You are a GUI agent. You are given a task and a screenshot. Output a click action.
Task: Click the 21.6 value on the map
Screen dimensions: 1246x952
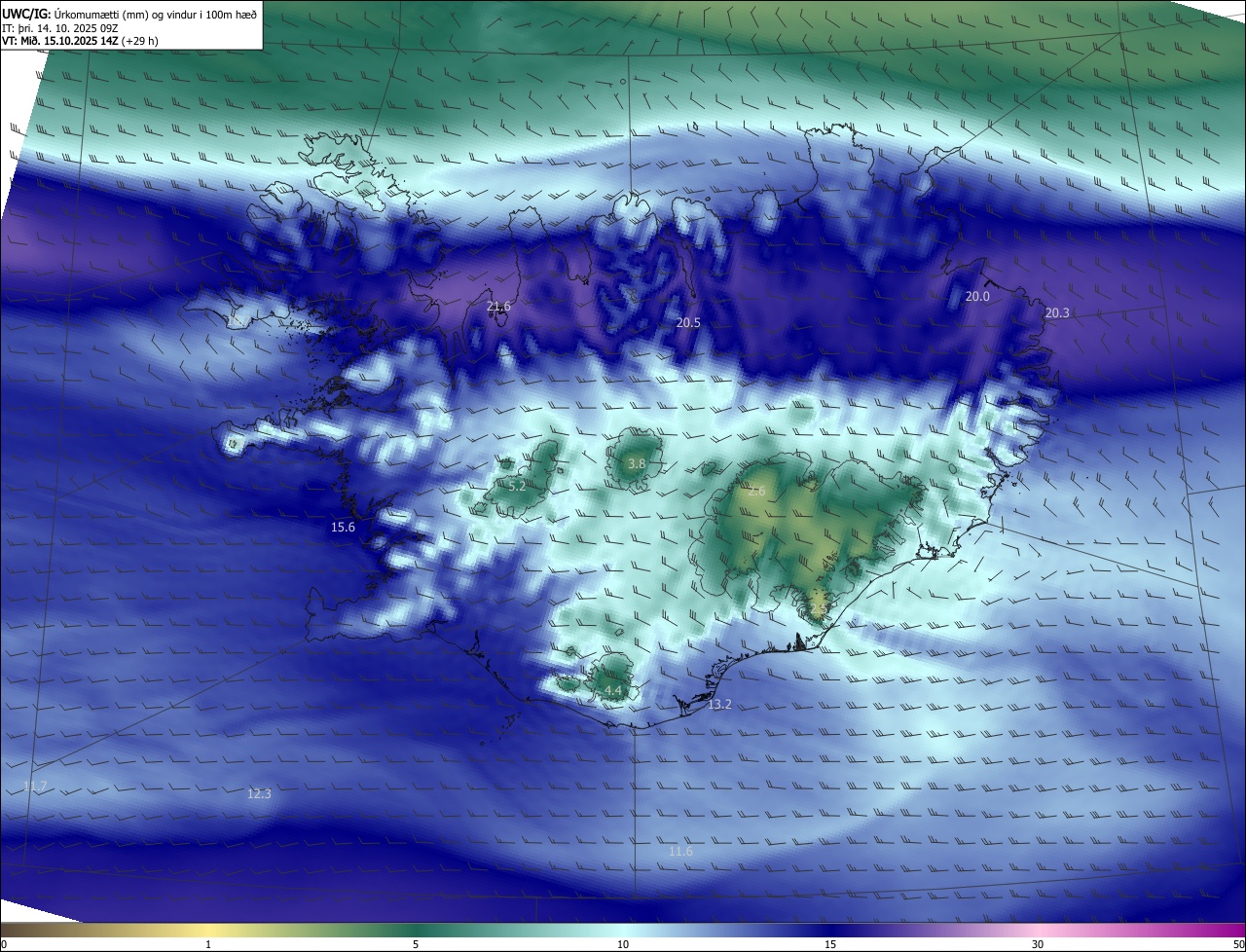498,307
